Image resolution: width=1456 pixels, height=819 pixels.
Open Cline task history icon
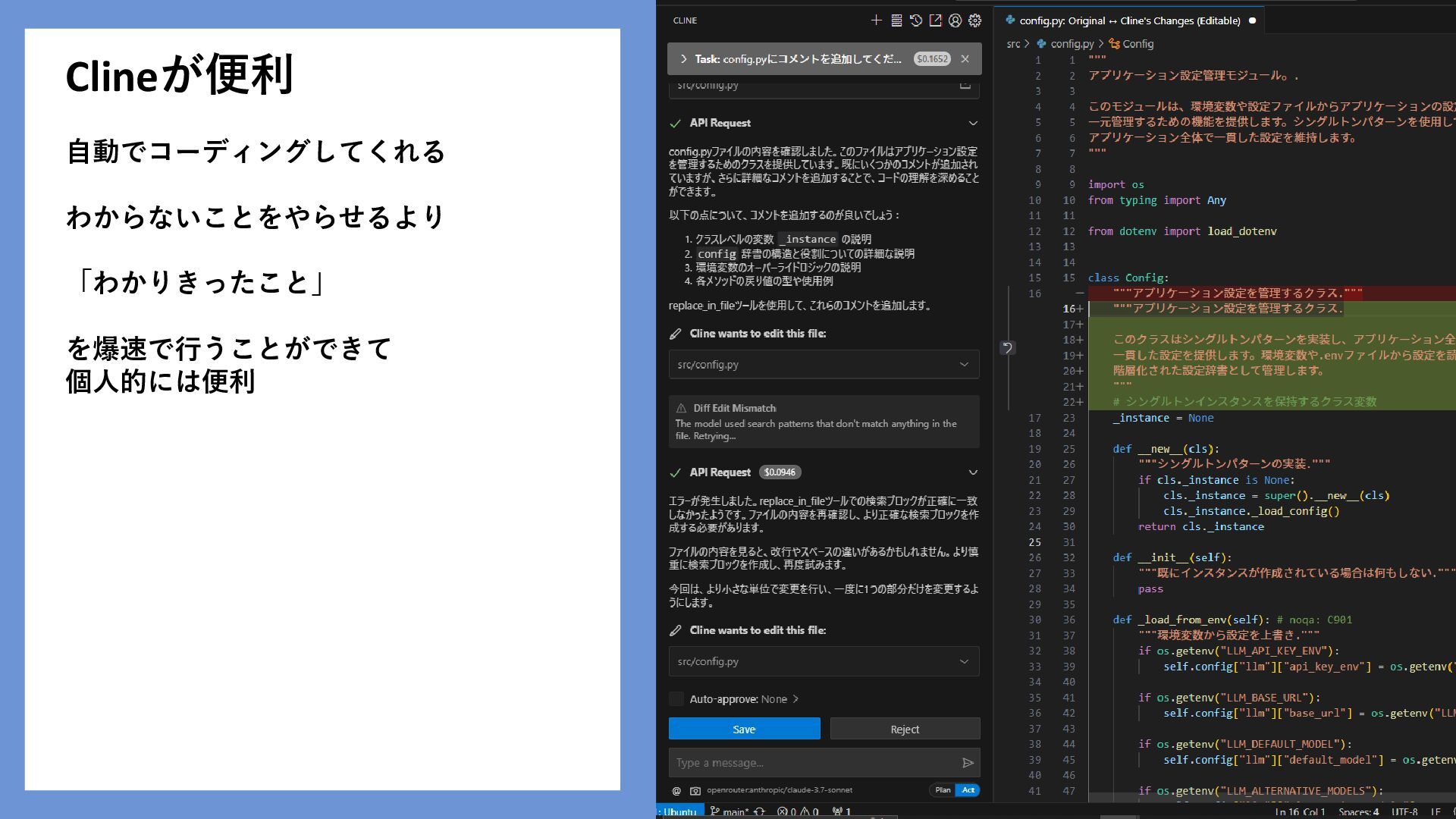click(x=916, y=20)
